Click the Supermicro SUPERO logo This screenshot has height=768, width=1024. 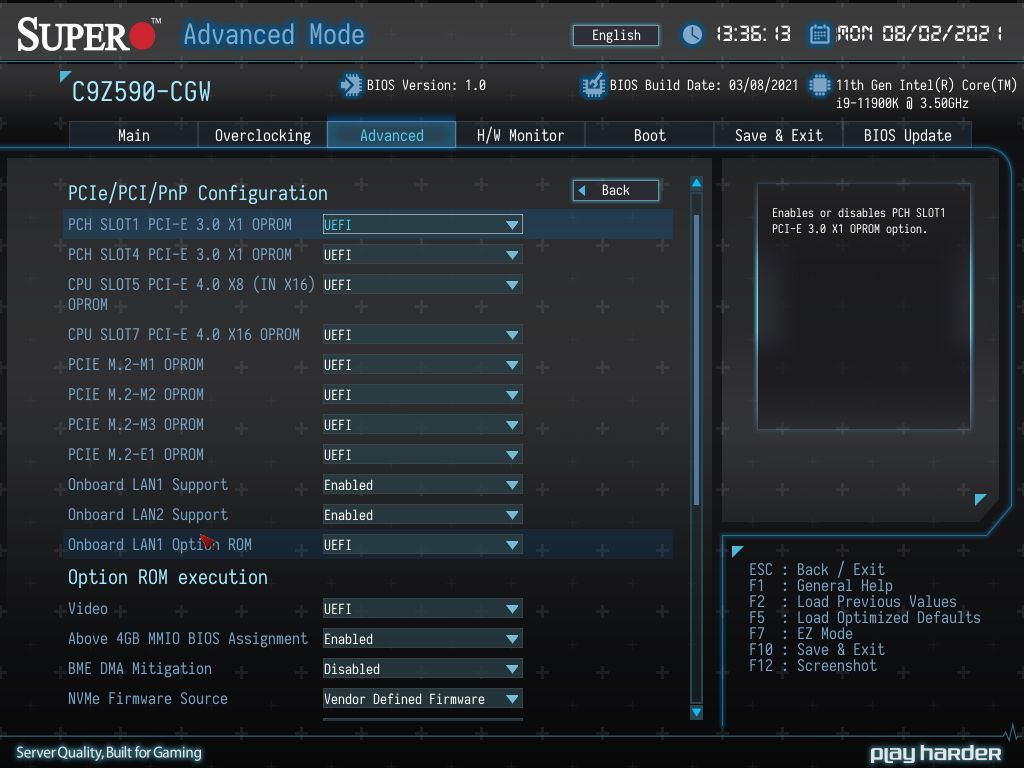tap(88, 35)
